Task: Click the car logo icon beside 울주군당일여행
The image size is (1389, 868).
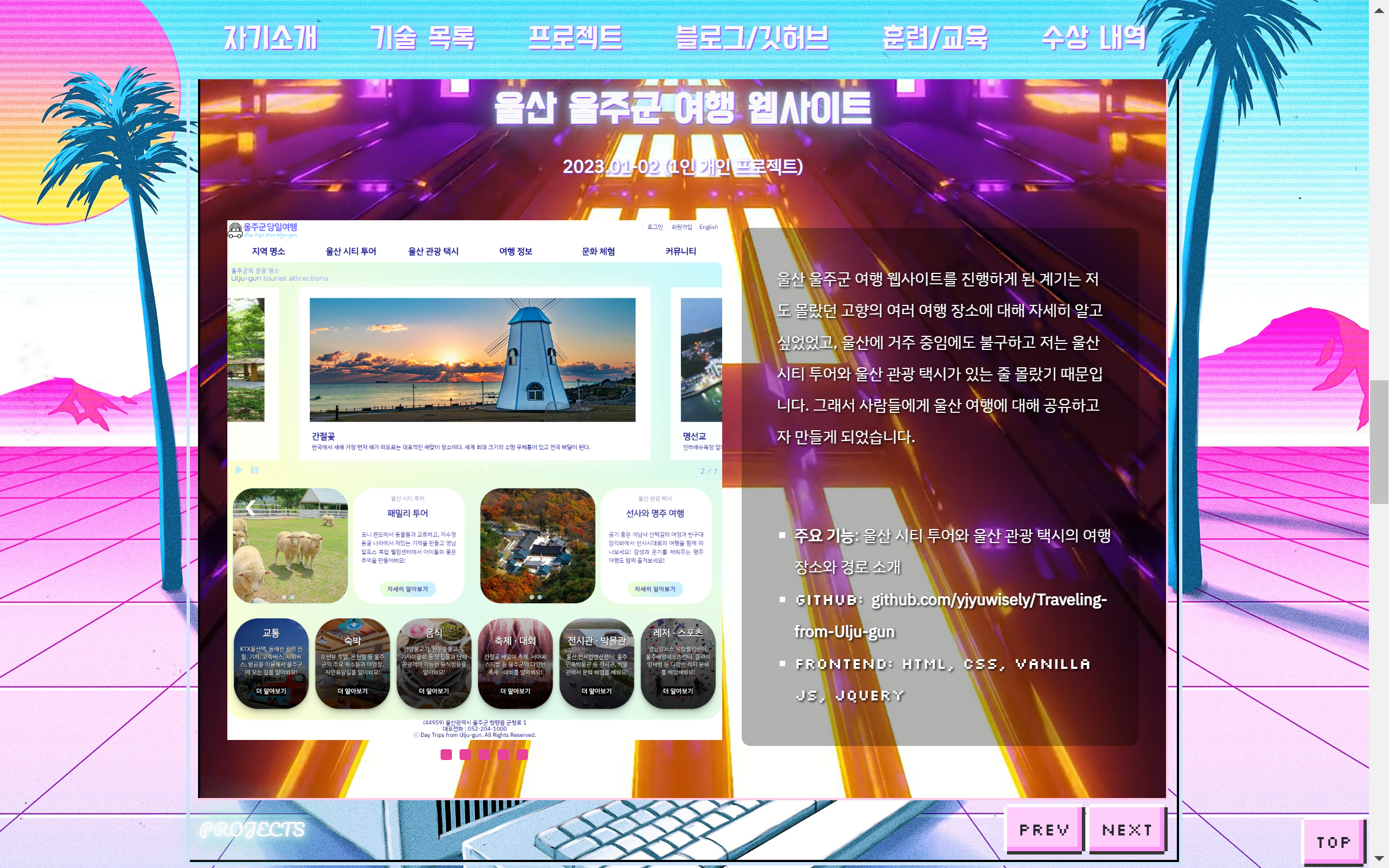Action: point(235,231)
